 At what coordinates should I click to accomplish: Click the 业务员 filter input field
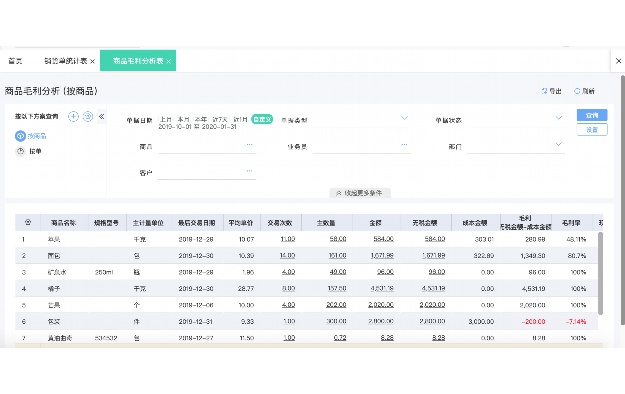(x=362, y=147)
